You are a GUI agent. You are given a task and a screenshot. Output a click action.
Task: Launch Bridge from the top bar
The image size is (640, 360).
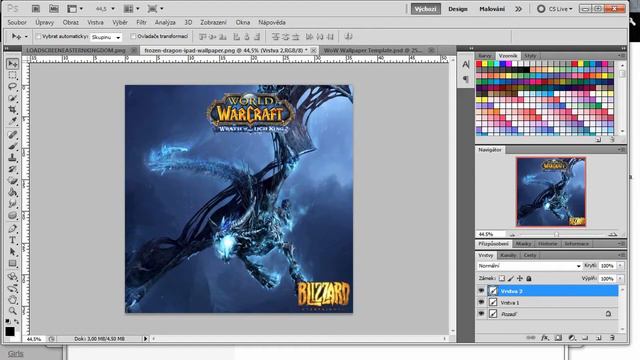[x=36, y=9]
